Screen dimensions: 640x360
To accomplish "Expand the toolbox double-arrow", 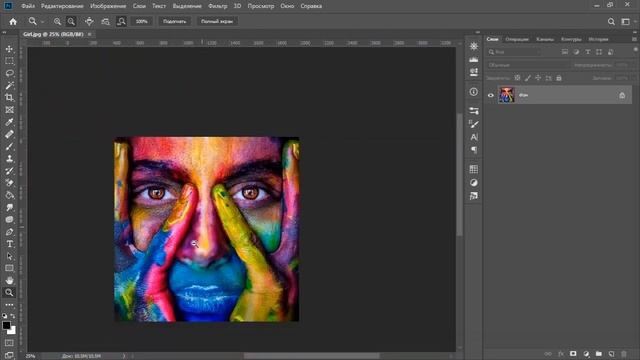I will (x=4, y=32).
